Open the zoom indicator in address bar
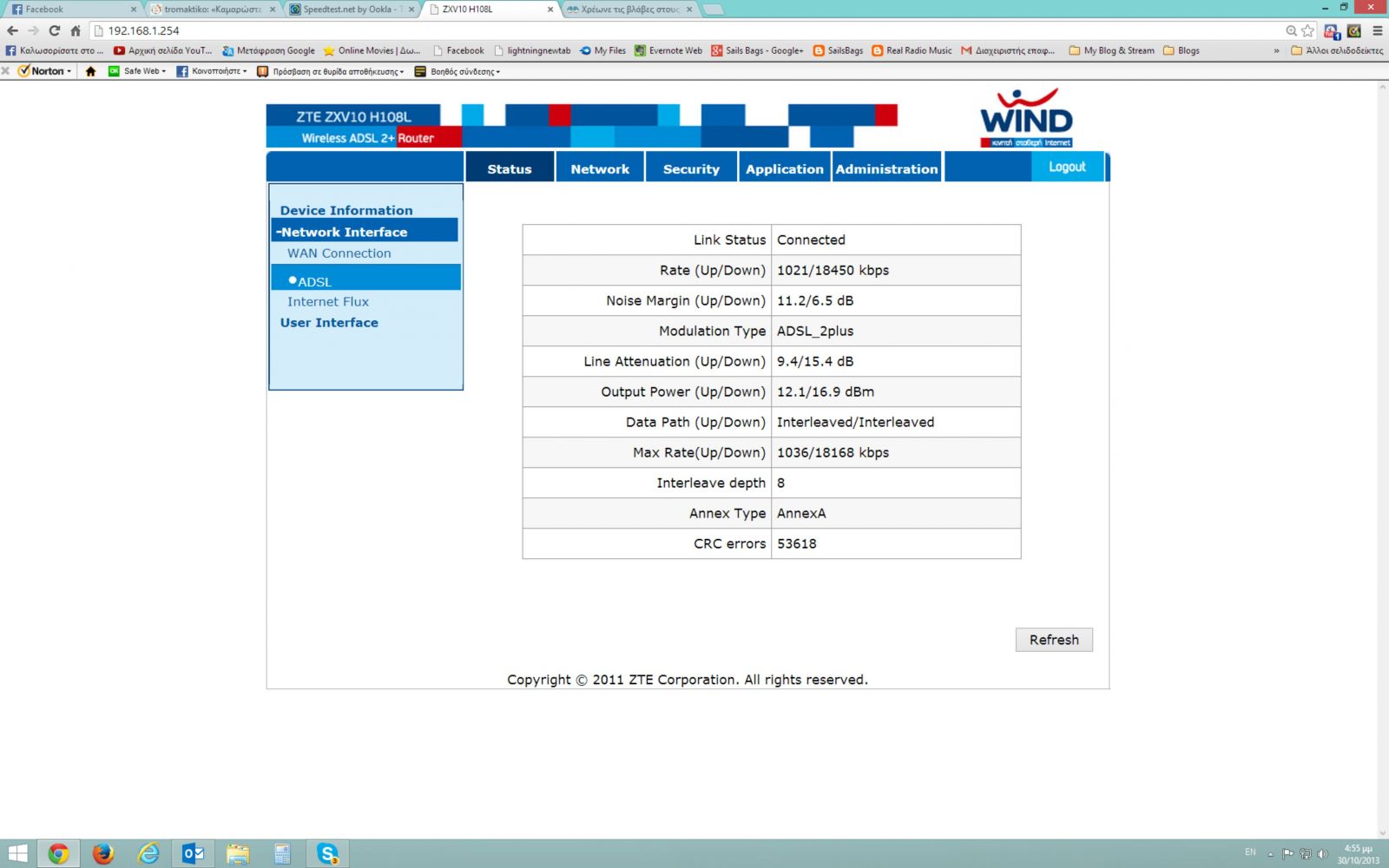Viewport: 1389px width, 868px height. point(1291,30)
